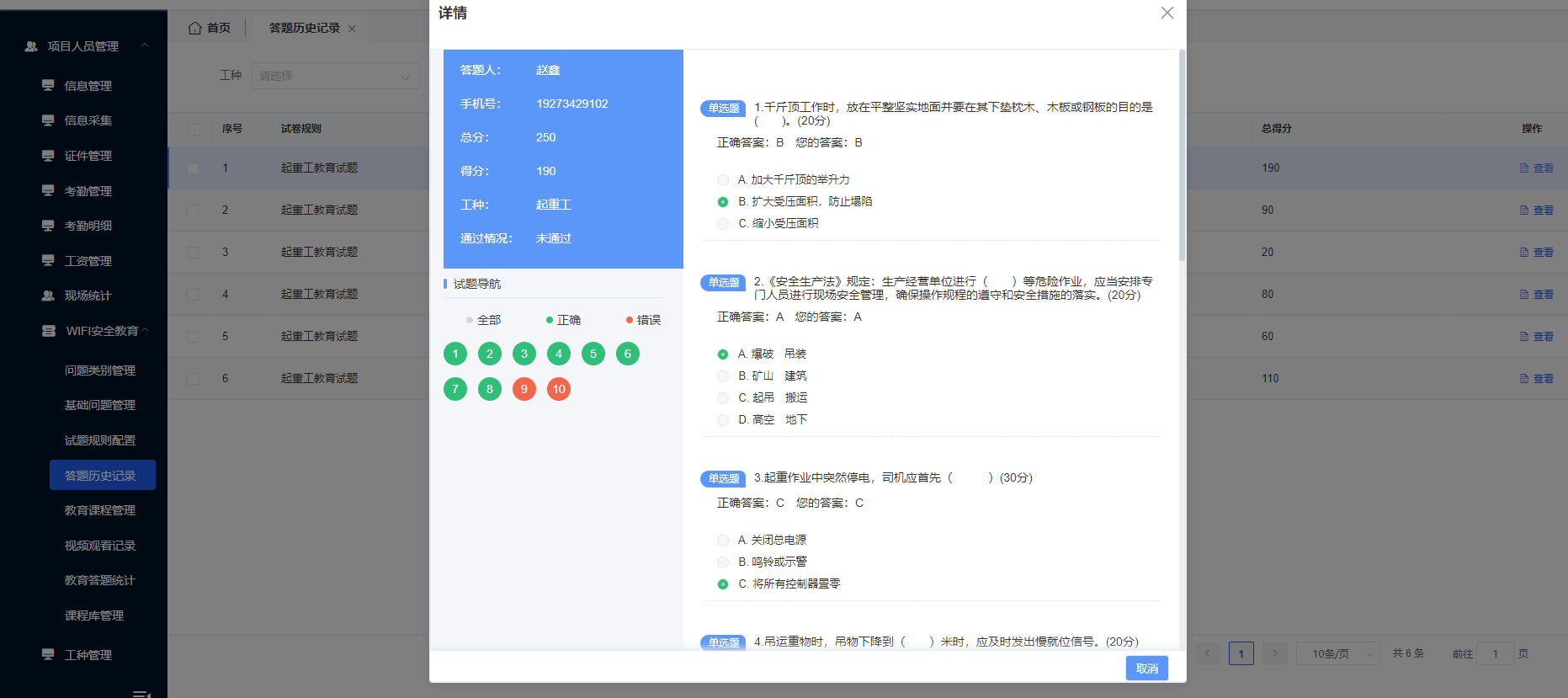Tick checkbox for row 1
This screenshot has width=1568, height=698.
(193, 168)
